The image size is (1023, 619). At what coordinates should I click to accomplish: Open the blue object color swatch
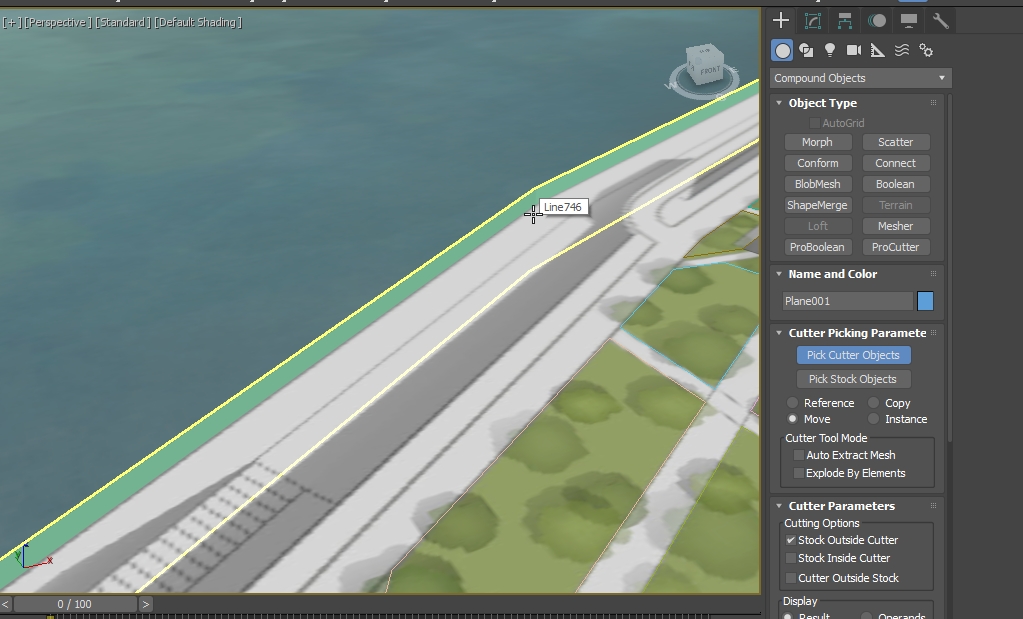click(925, 301)
